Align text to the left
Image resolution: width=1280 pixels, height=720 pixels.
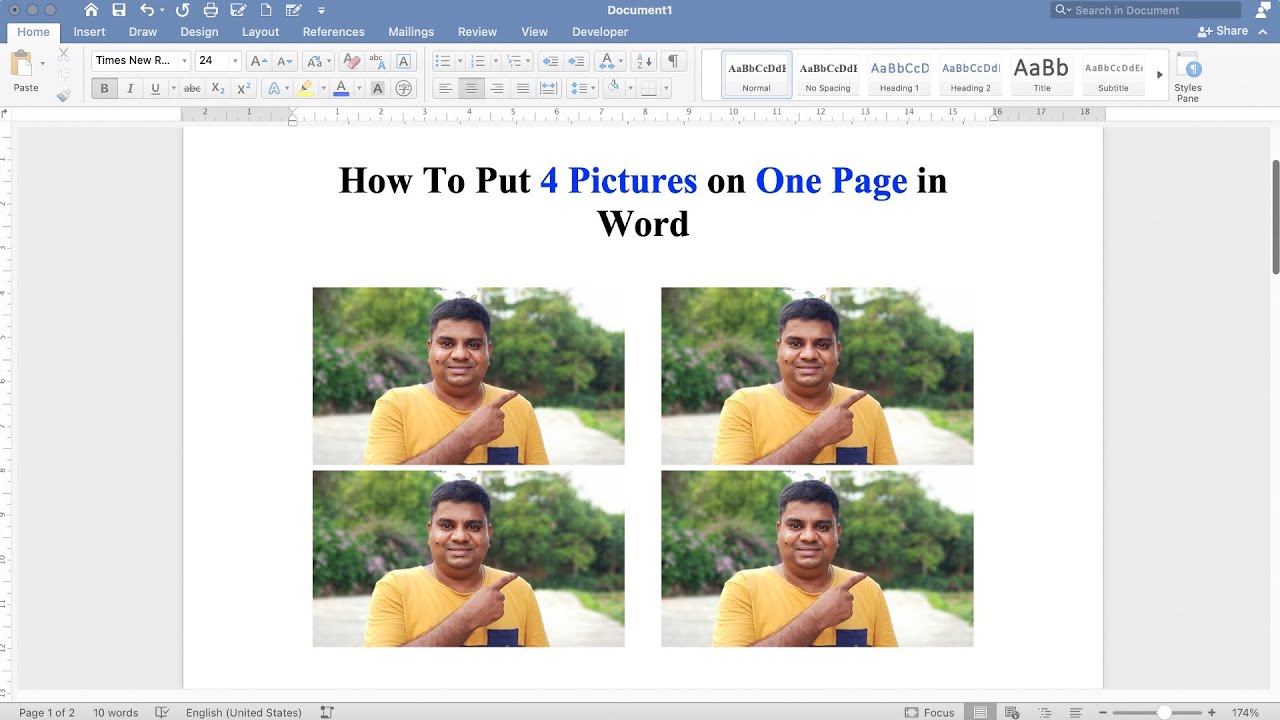coord(446,89)
